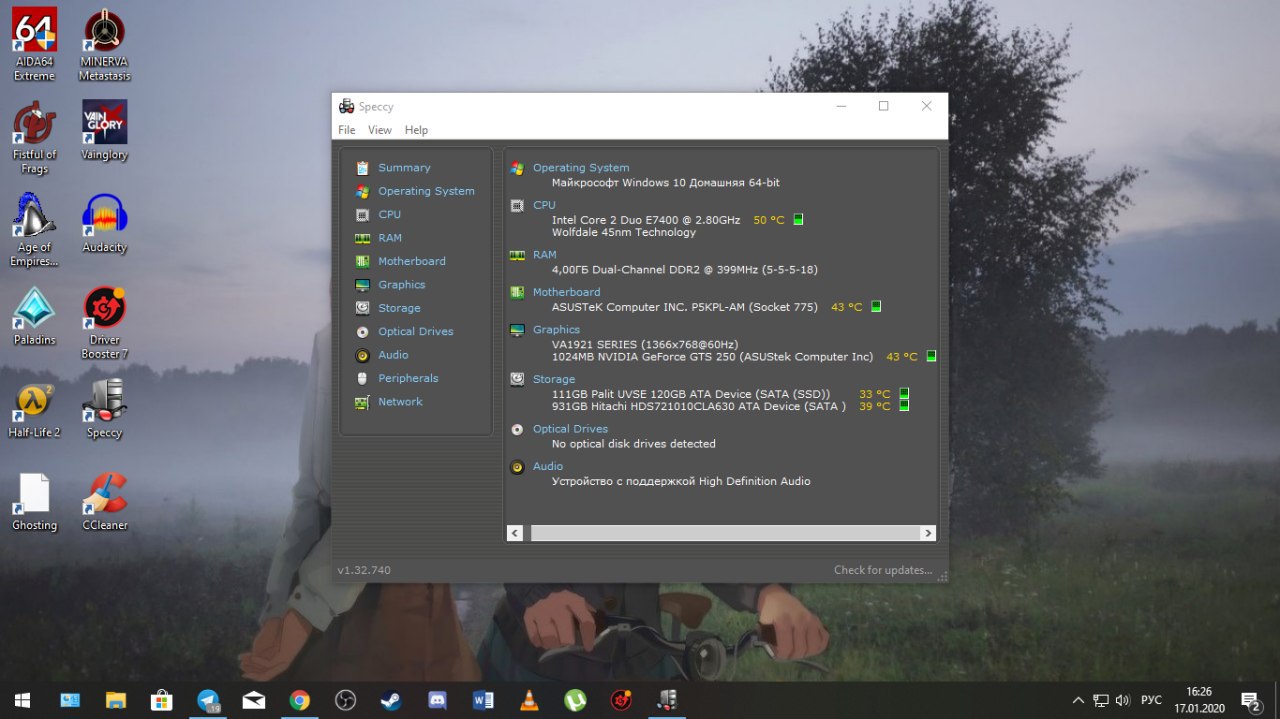The image size is (1280, 719).
Task: Open the Audio sidebar entry
Action: 393,355
